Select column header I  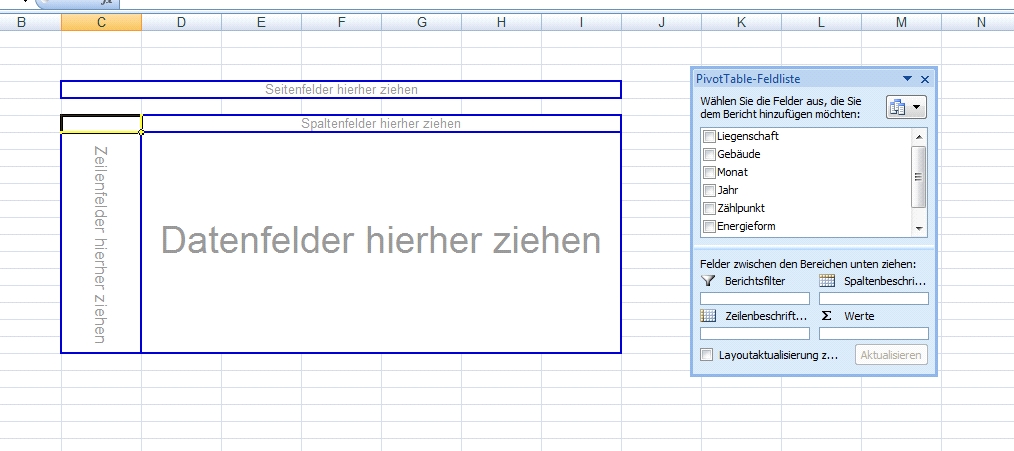point(581,23)
